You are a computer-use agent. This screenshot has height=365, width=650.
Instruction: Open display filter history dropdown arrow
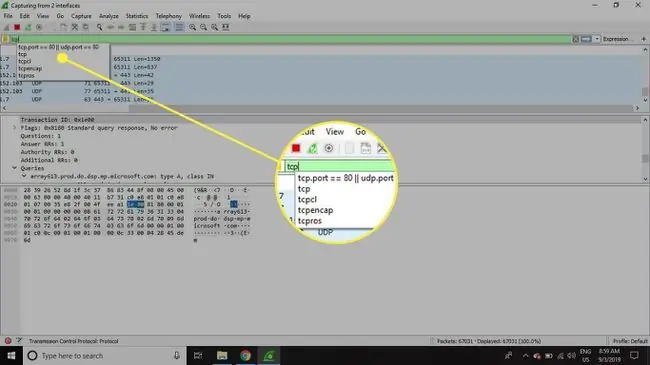[597, 39]
